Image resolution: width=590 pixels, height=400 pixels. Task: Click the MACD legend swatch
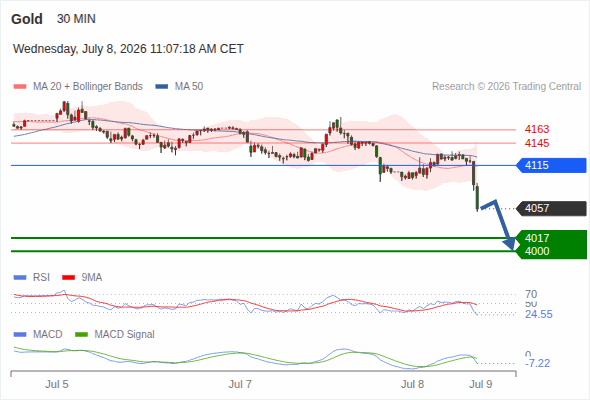(x=20, y=335)
